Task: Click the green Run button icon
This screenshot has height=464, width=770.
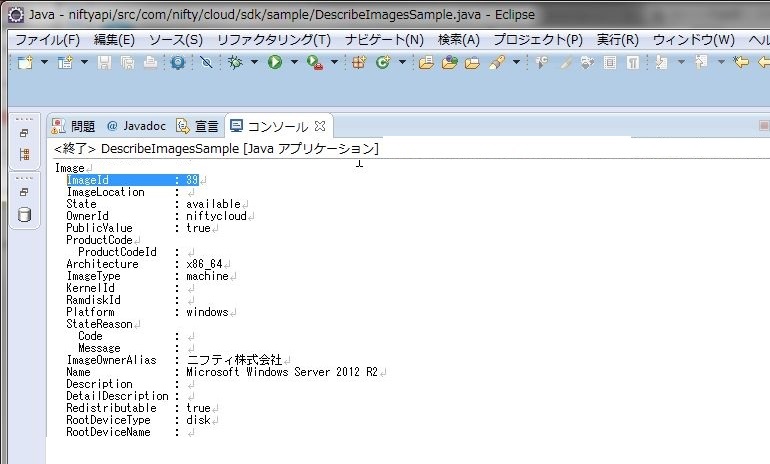Action: [x=275, y=62]
